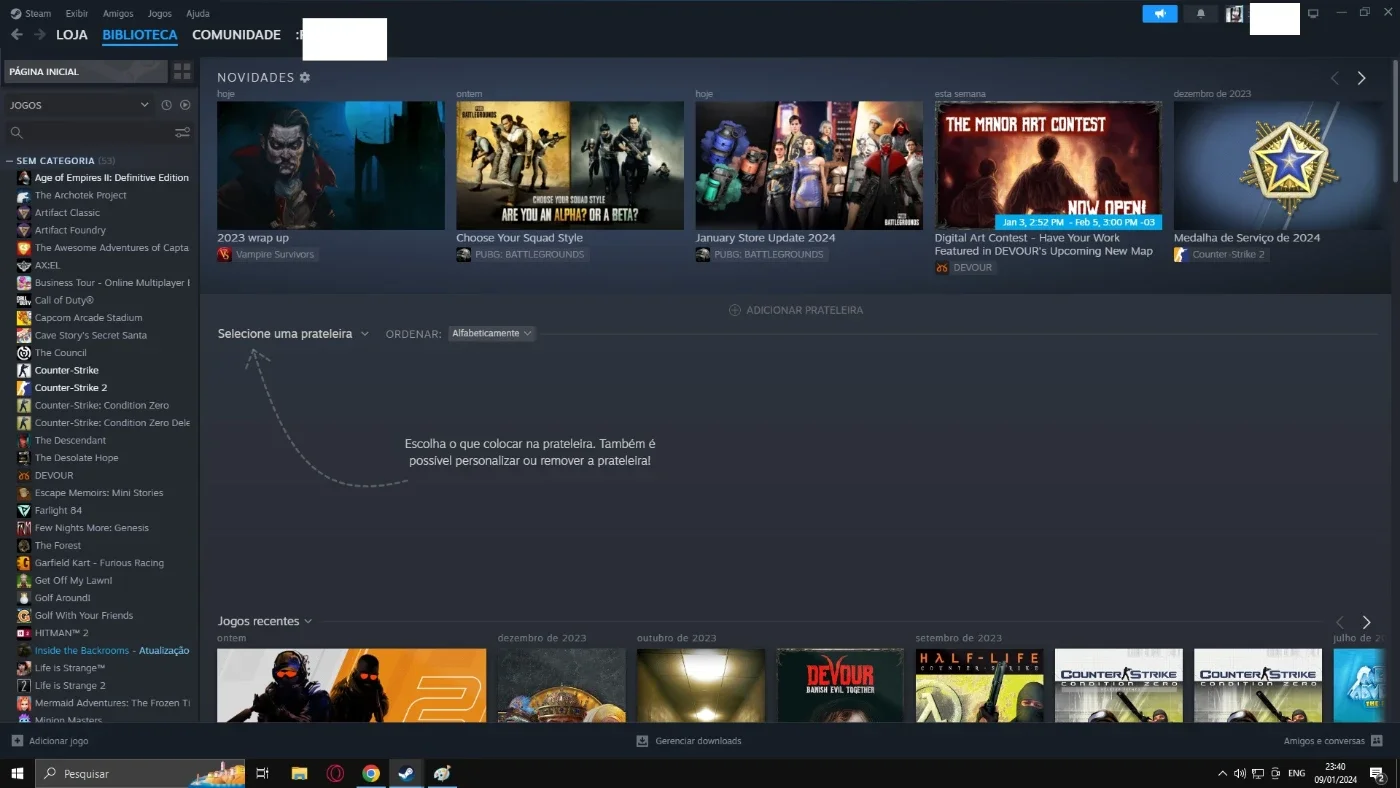Click the profile avatar picture

coord(1235,14)
